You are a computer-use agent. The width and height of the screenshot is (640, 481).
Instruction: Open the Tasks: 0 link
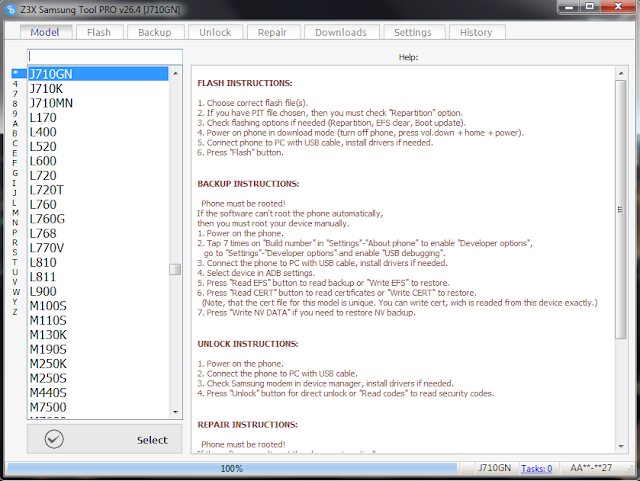tap(536, 468)
